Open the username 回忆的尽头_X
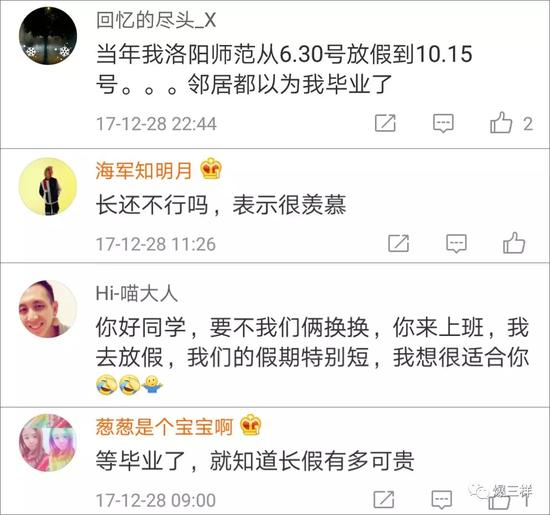 (x=156, y=20)
